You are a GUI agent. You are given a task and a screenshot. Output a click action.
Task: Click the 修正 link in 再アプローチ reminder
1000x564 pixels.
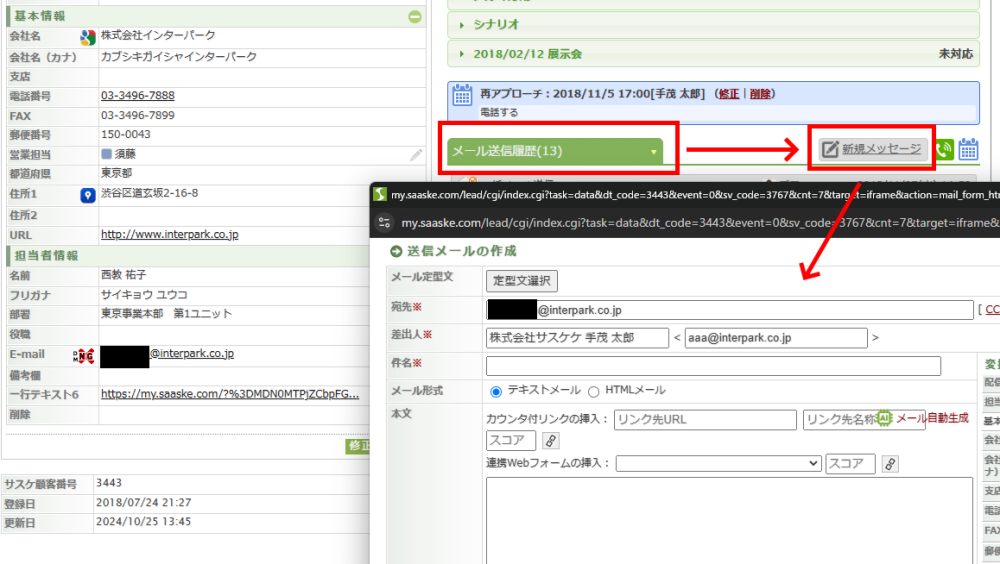click(x=728, y=94)
